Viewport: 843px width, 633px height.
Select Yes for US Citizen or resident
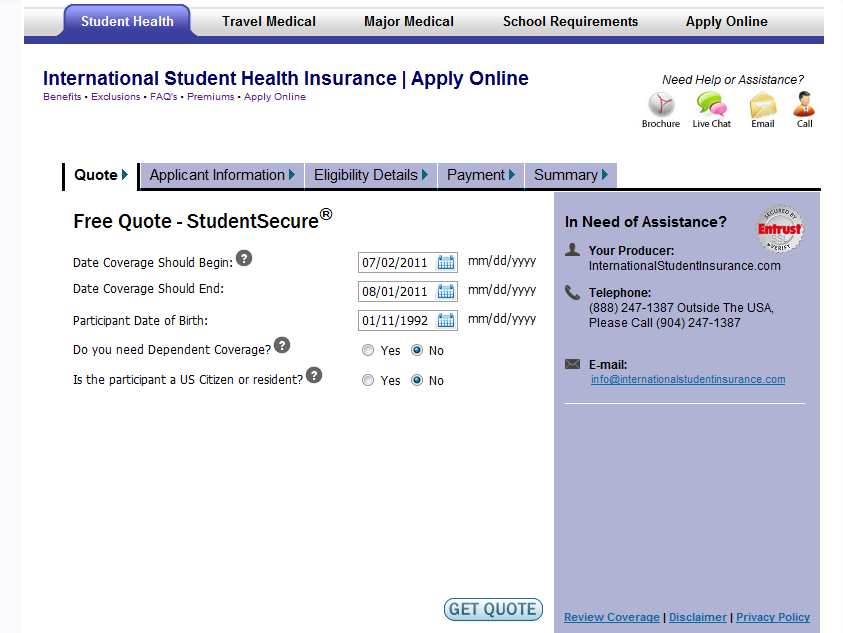pyautogui.click(x=368, y=381)
